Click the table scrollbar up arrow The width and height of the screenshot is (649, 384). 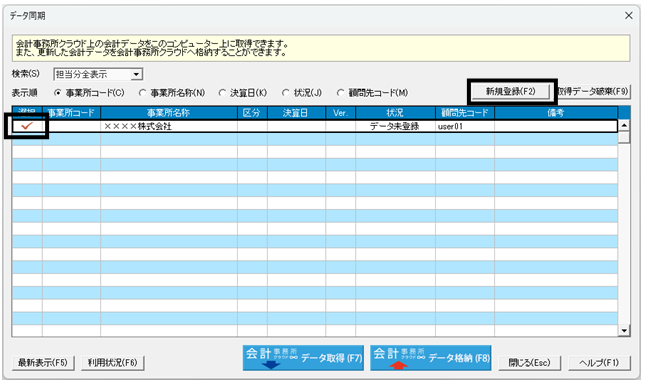(624, 125)
